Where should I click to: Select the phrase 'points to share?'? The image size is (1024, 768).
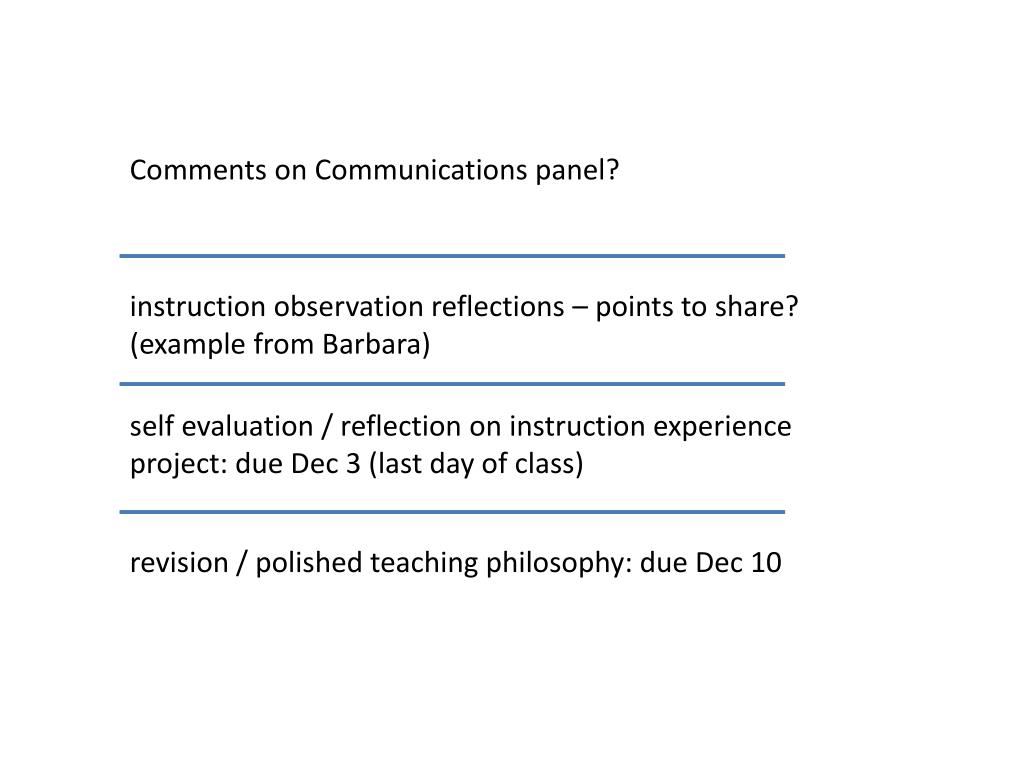pos(697,308)
